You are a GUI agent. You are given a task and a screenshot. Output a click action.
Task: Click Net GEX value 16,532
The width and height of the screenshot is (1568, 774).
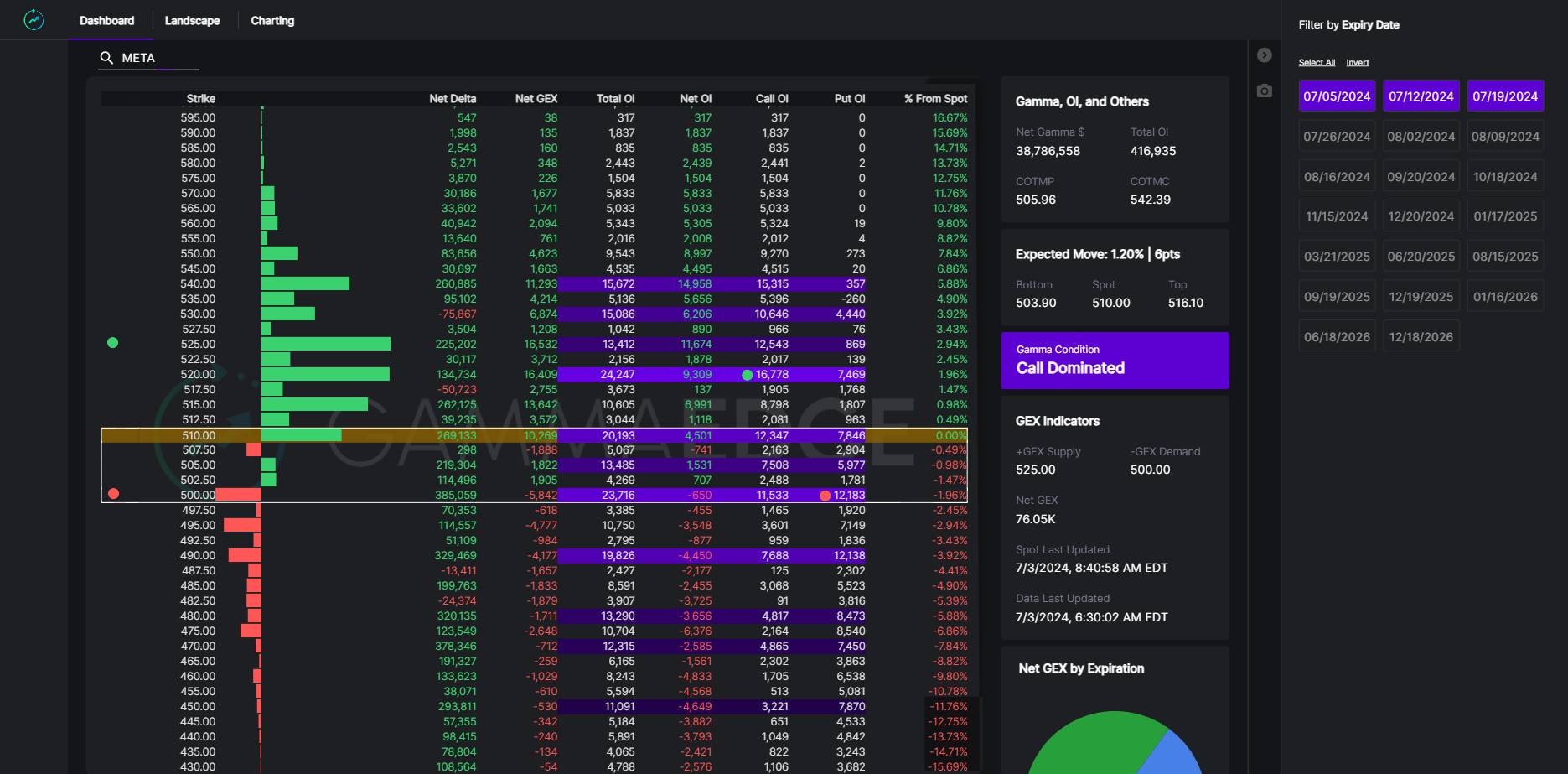pyautogui.click(x=541, y=344)
